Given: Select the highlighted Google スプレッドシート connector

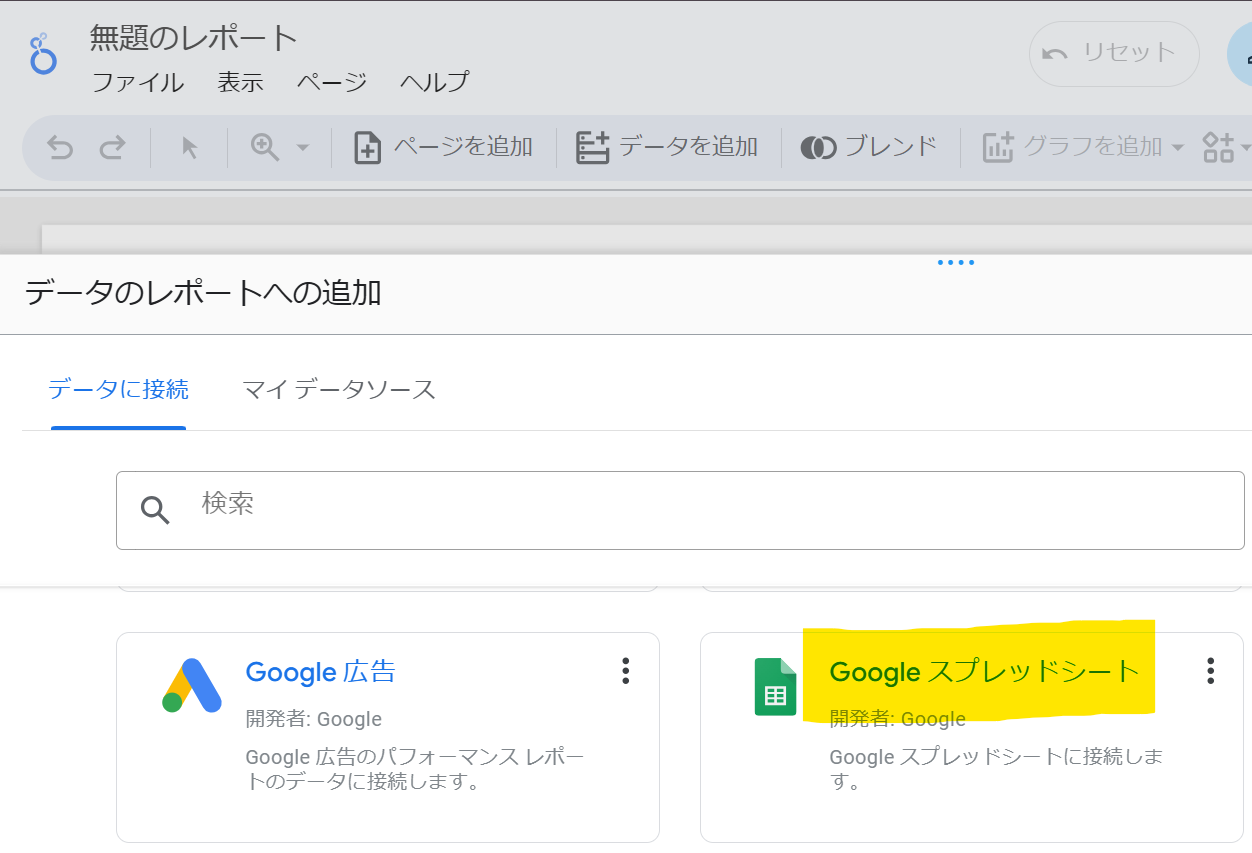Looking at the screenshot, I should pos(985,672).
